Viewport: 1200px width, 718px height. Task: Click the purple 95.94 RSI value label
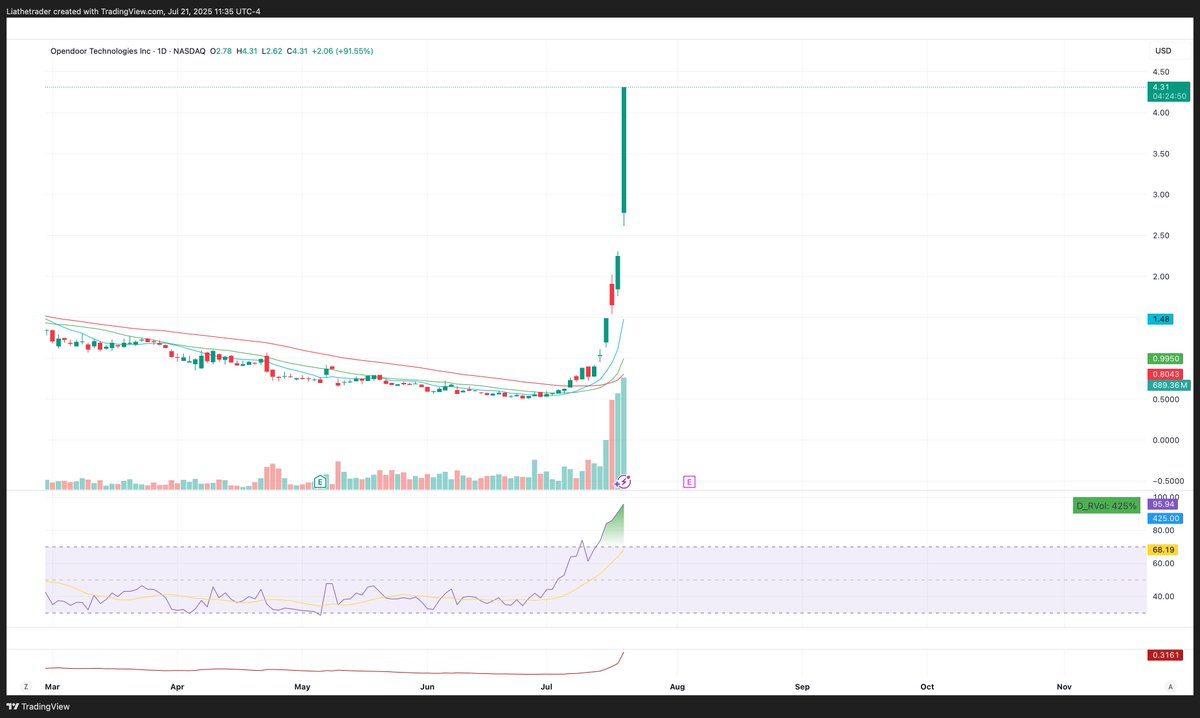click(x=1163, y=506)
